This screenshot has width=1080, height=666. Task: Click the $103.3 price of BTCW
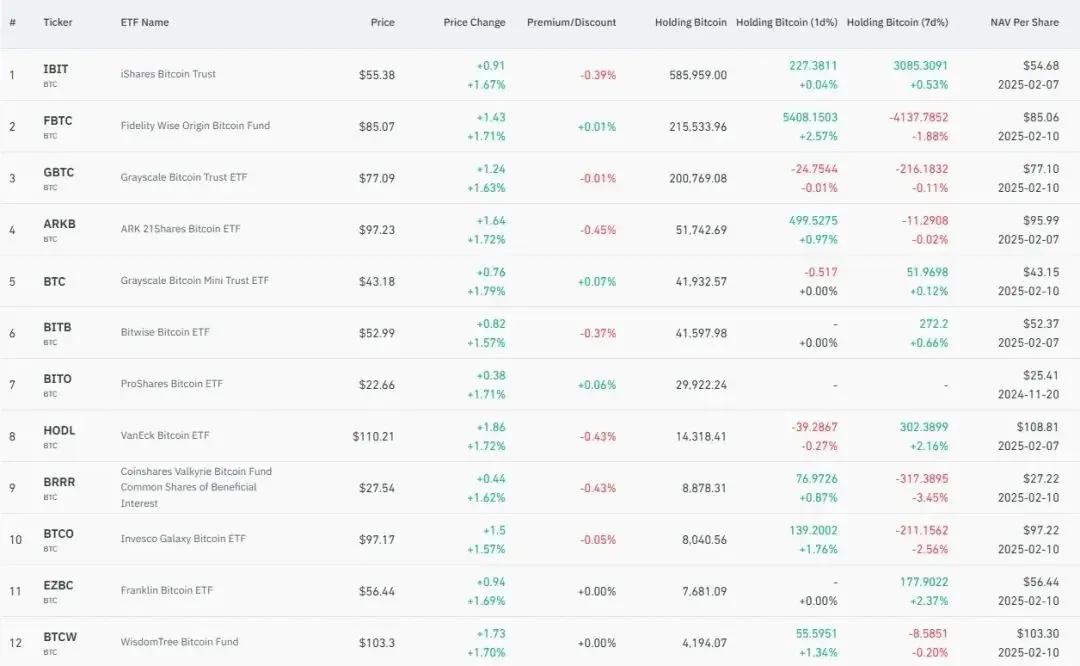[377, 643]
